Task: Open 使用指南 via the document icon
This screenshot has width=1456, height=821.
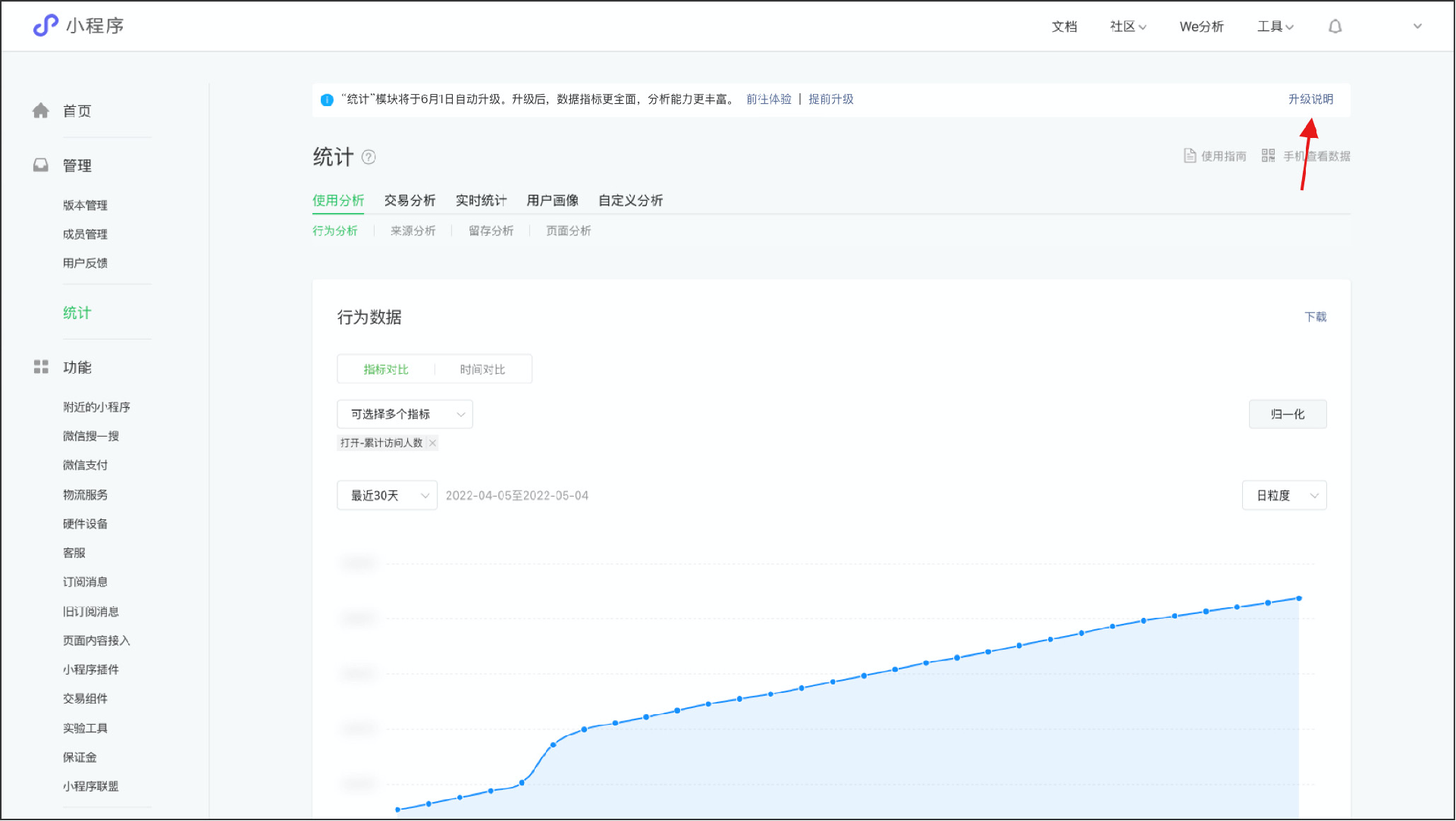Action: pyautogui.click(x=1190, y=155)
